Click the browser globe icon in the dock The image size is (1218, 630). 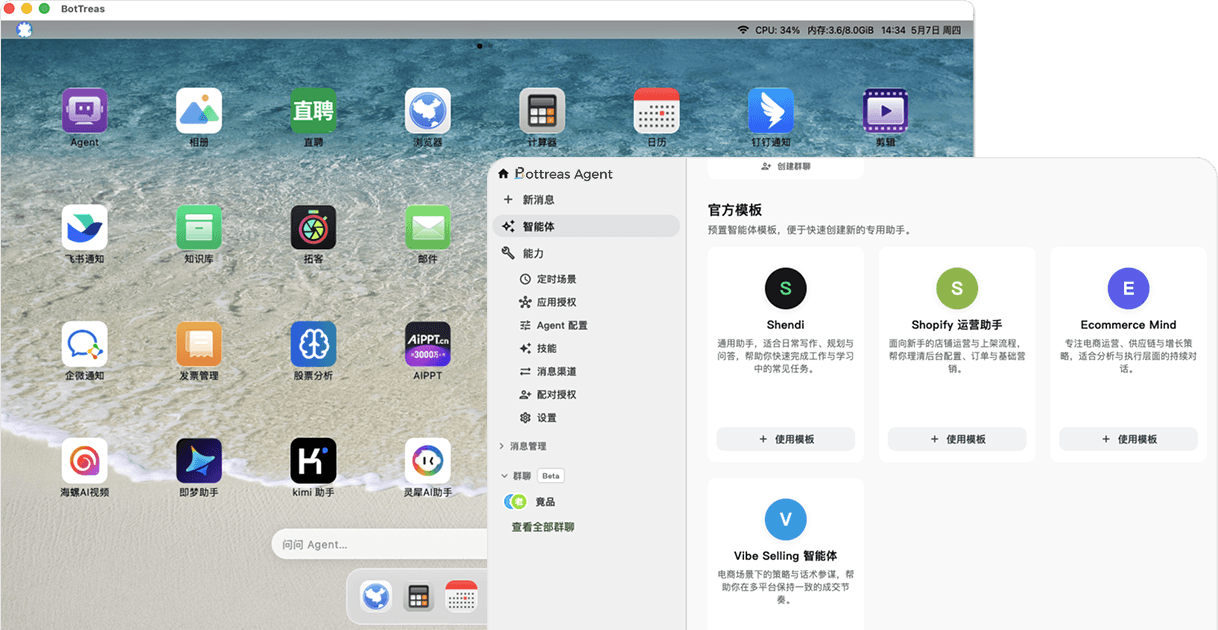[376, 597]
